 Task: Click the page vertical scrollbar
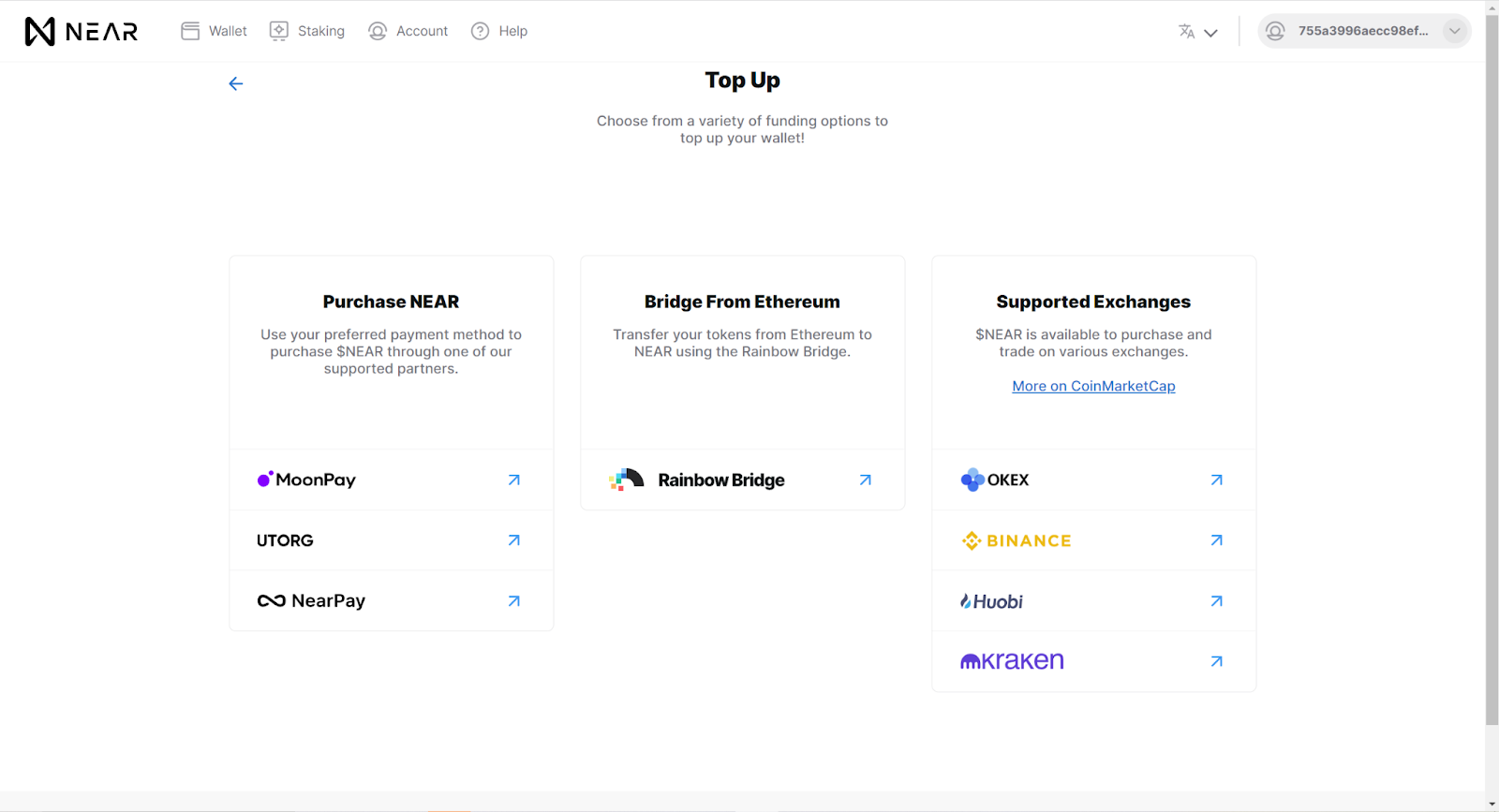1492,375
